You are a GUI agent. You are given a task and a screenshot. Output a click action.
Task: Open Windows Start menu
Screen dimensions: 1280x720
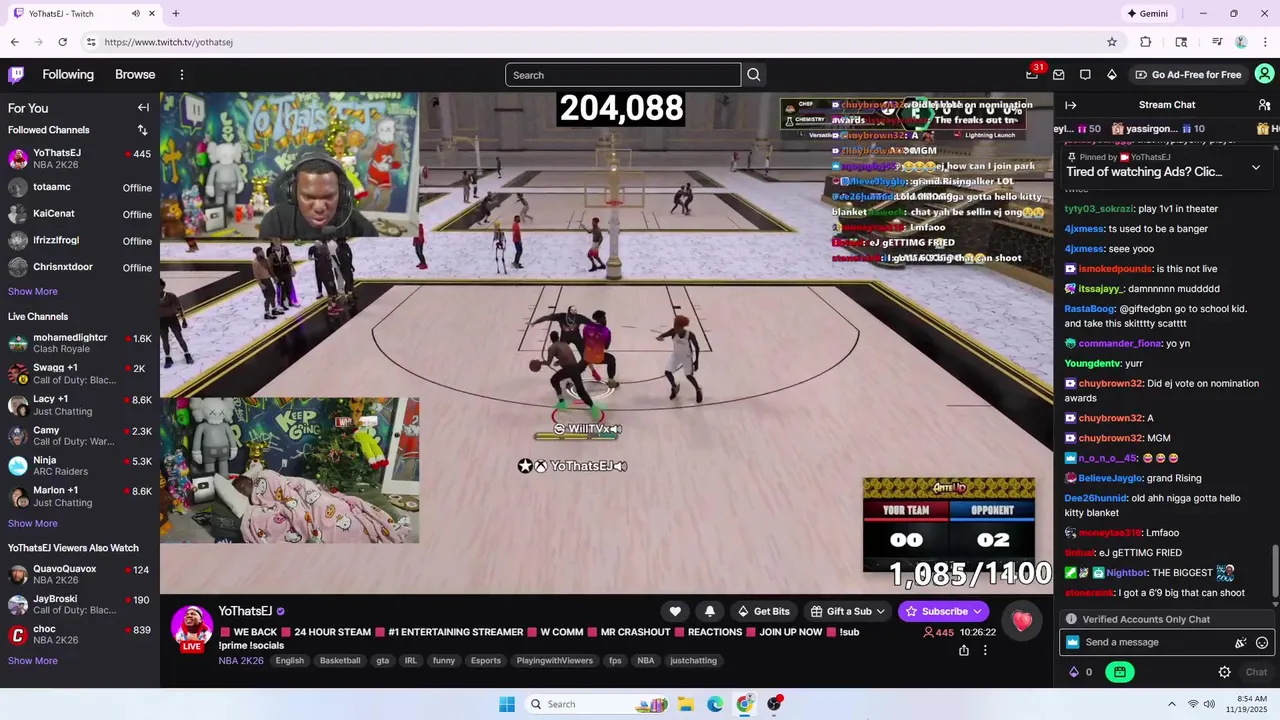click(507, 704)
